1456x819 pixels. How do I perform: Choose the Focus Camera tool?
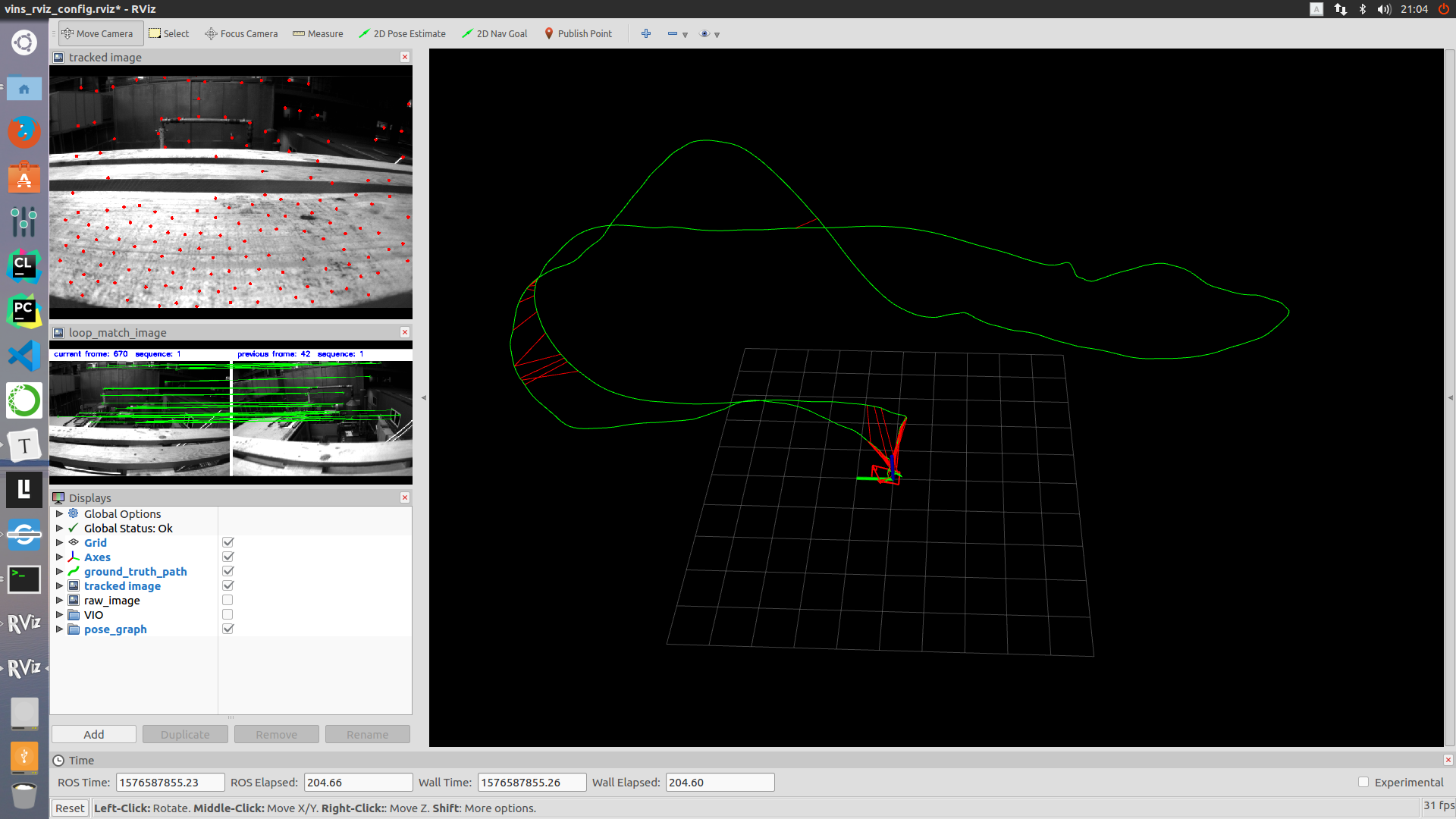241,33
